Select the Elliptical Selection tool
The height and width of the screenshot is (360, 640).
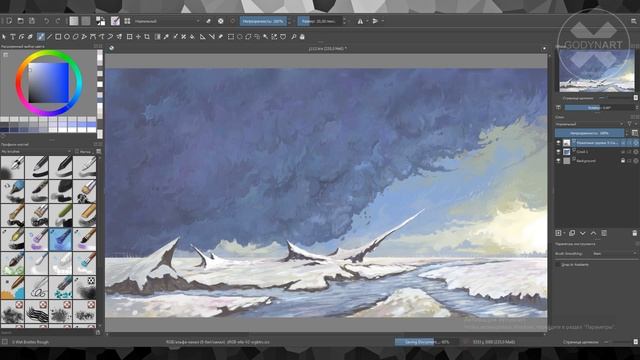(x=240, y=37)
